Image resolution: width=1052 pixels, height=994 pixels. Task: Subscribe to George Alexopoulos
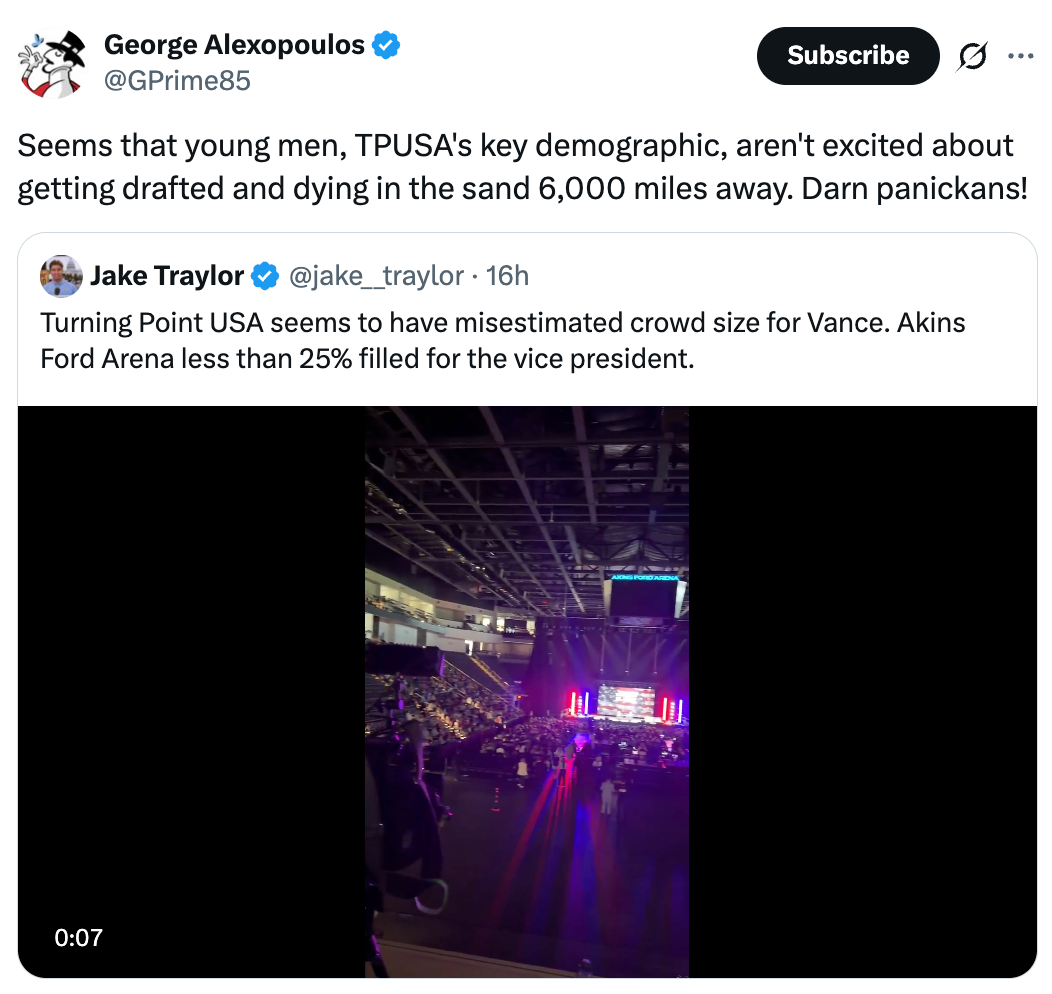click(847, 56)
